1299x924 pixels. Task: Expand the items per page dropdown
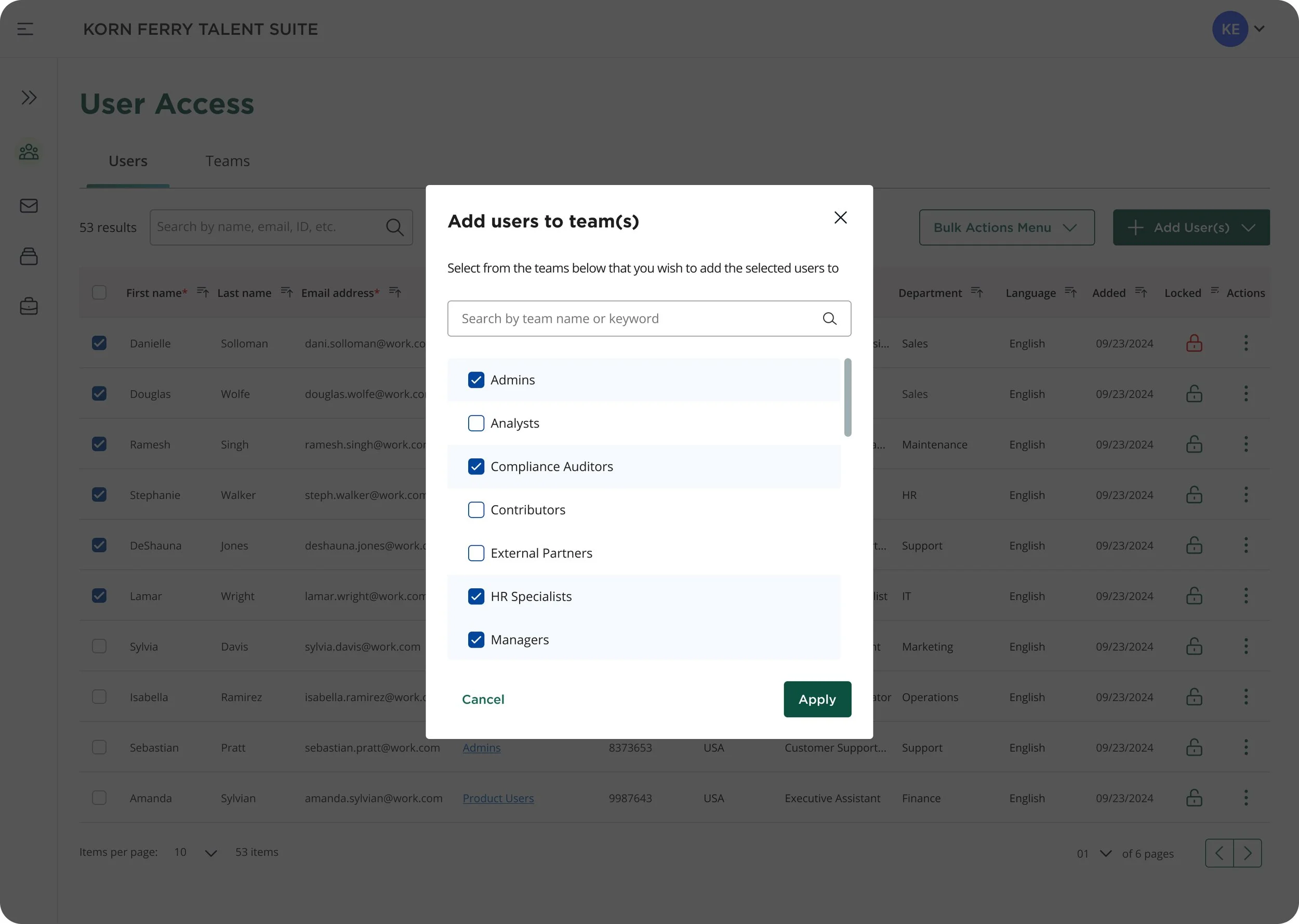pos(210,853)
